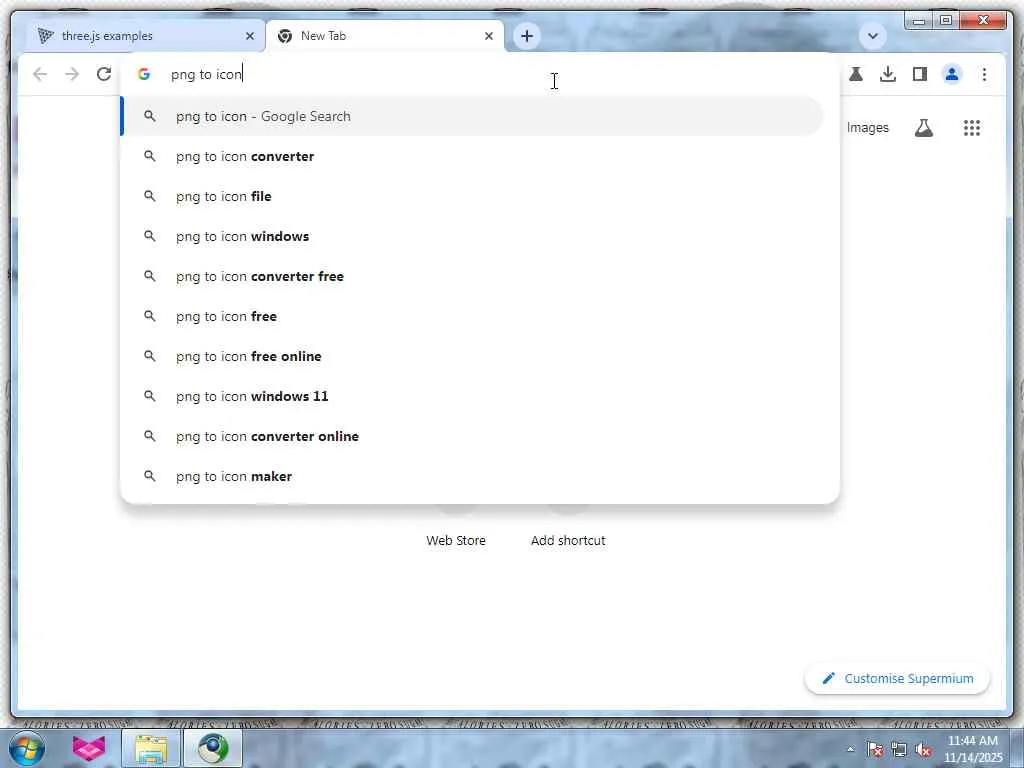Open the Windows Start orb
1024x768 pixels.
tap(27, 748)
